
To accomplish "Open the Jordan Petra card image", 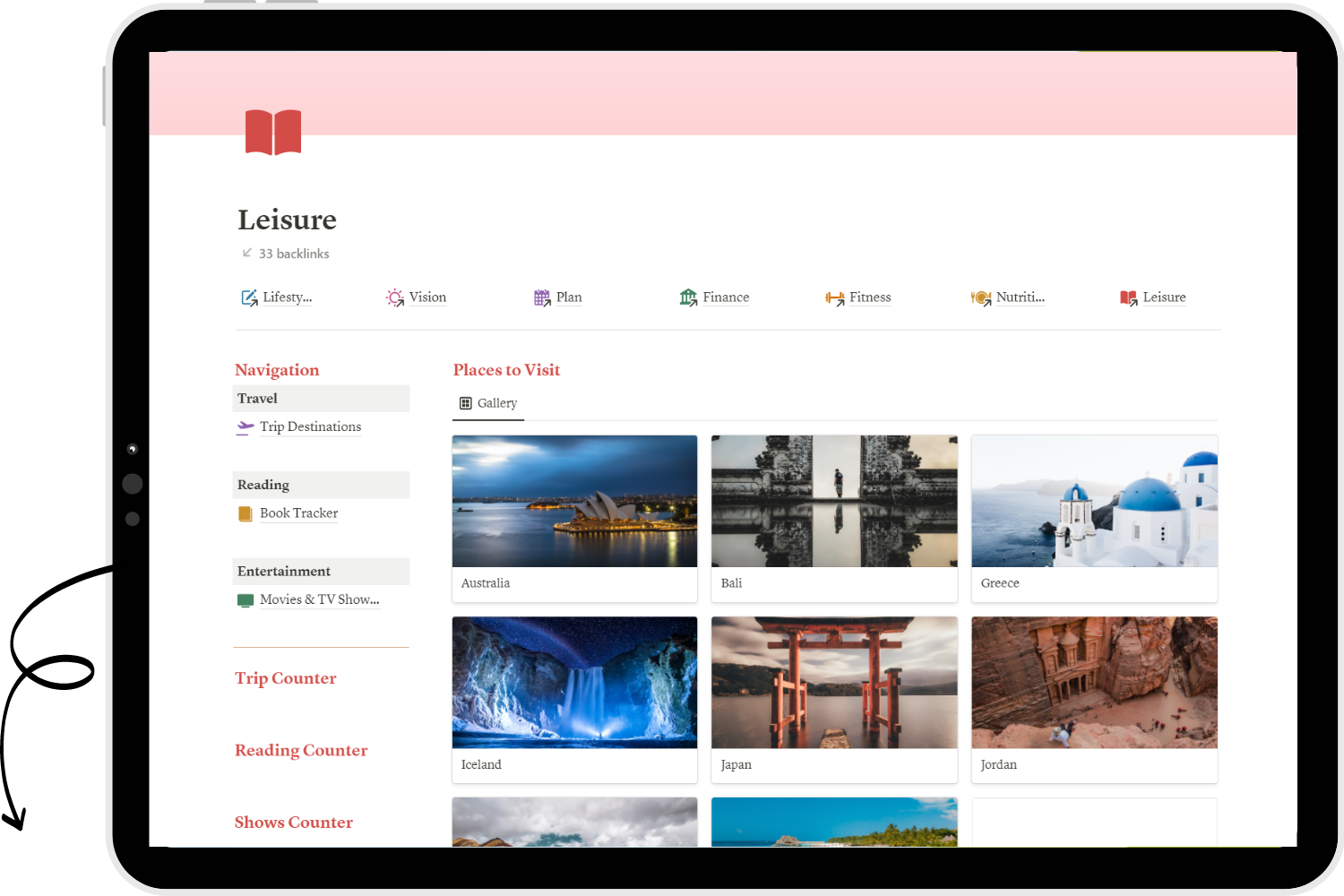I will click(1094, 683).
